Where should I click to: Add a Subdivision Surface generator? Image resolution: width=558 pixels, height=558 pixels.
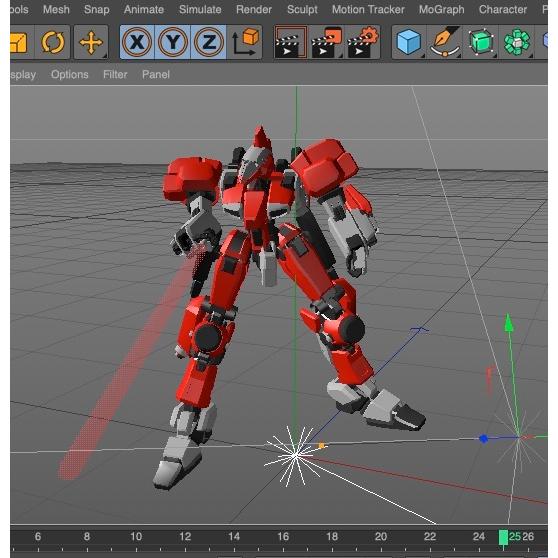tap(481, 42)
